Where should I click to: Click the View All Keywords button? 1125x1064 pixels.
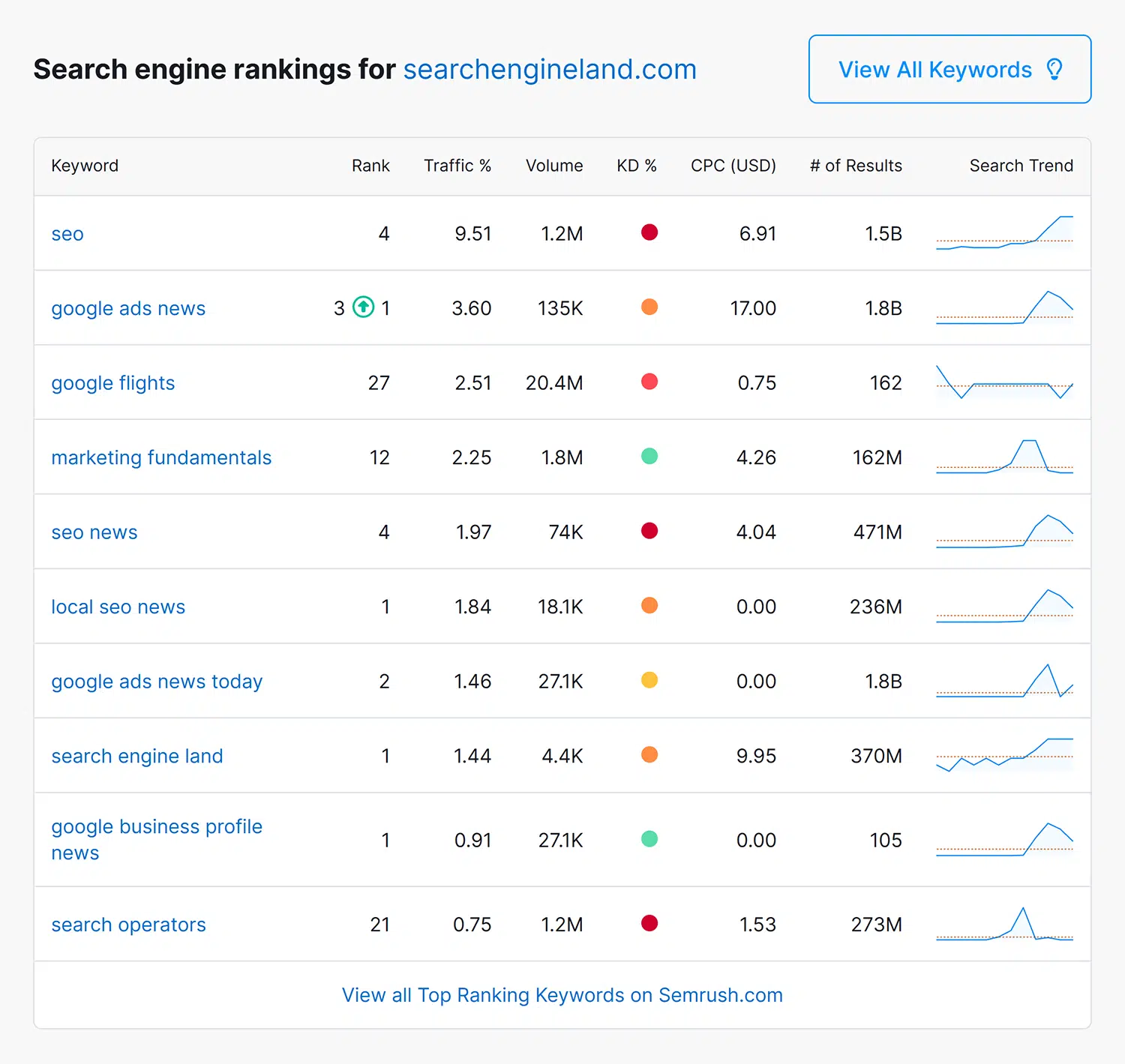tap(949, 69)
